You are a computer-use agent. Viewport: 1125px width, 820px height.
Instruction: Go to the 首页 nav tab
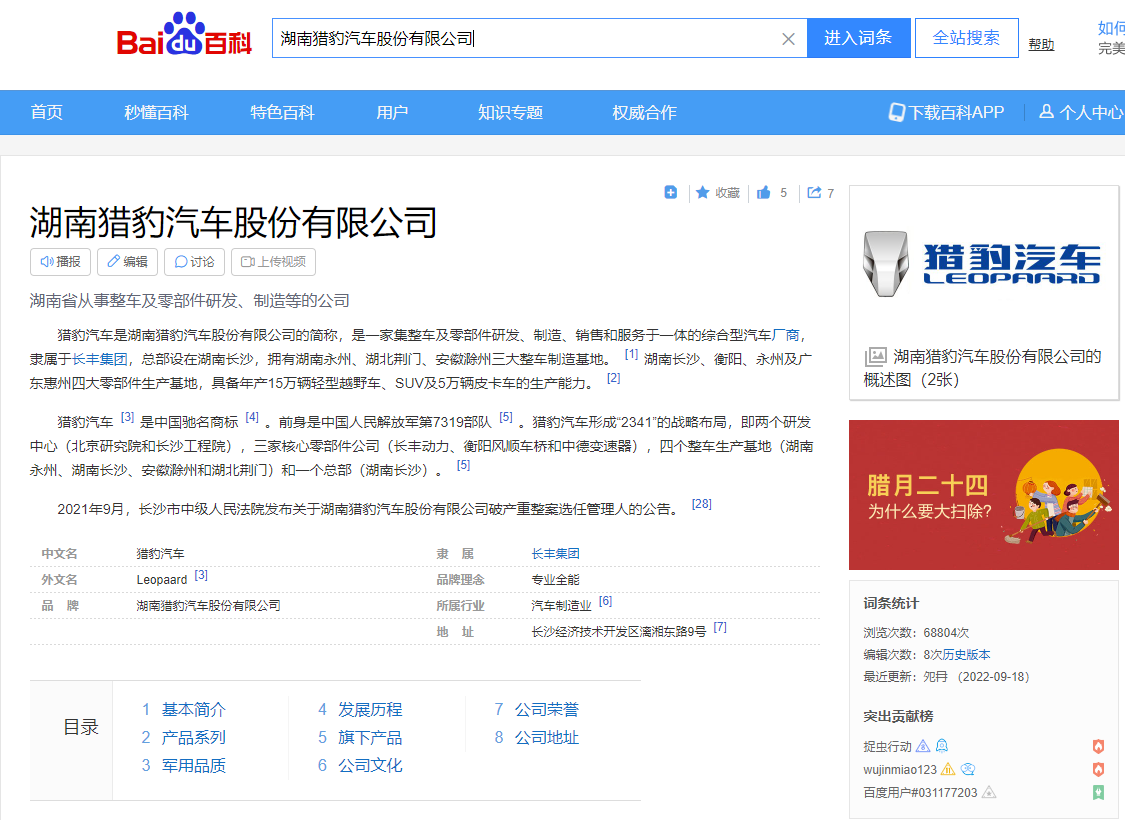coord(47,112)
